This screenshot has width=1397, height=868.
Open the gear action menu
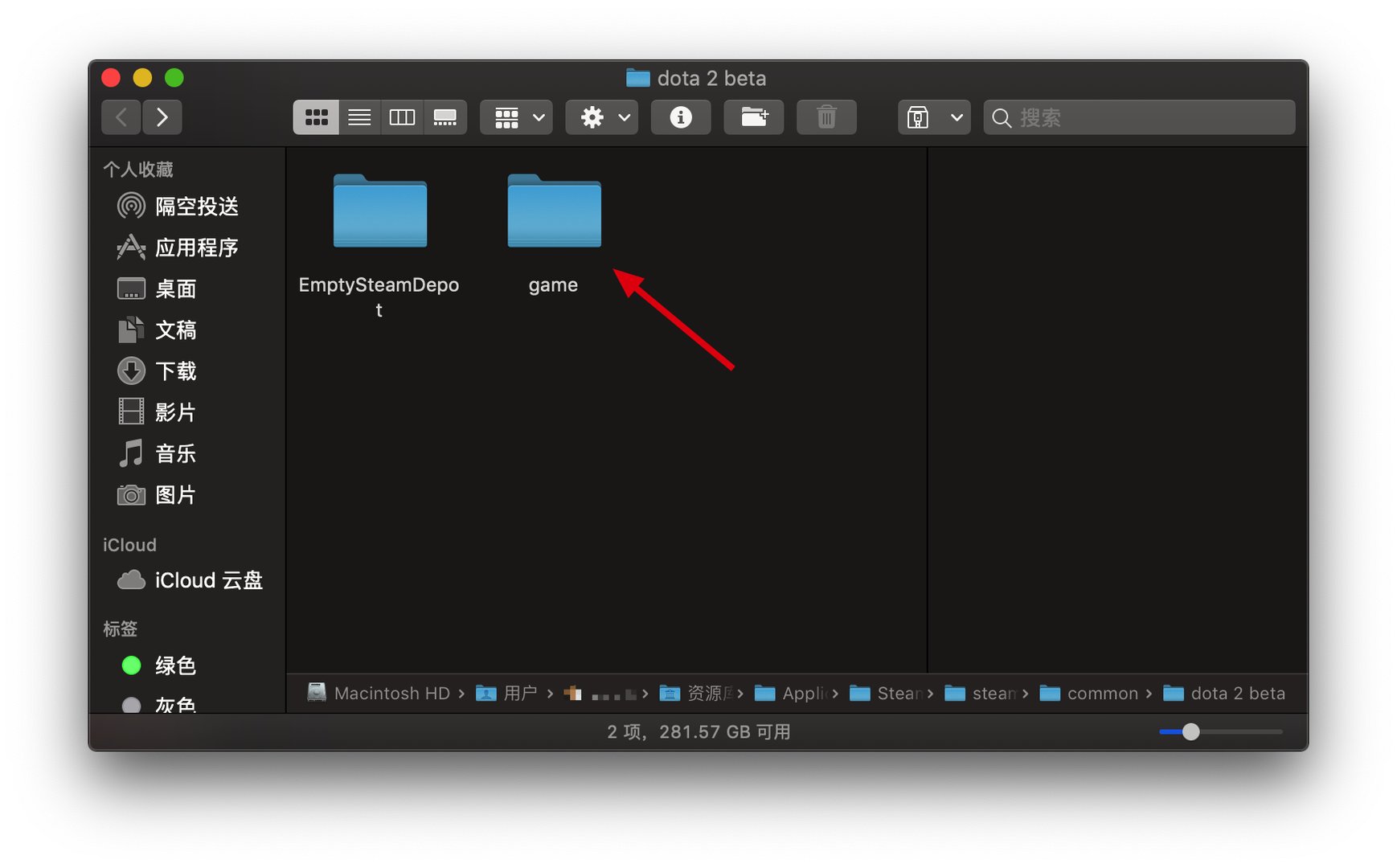click(602, 117)
